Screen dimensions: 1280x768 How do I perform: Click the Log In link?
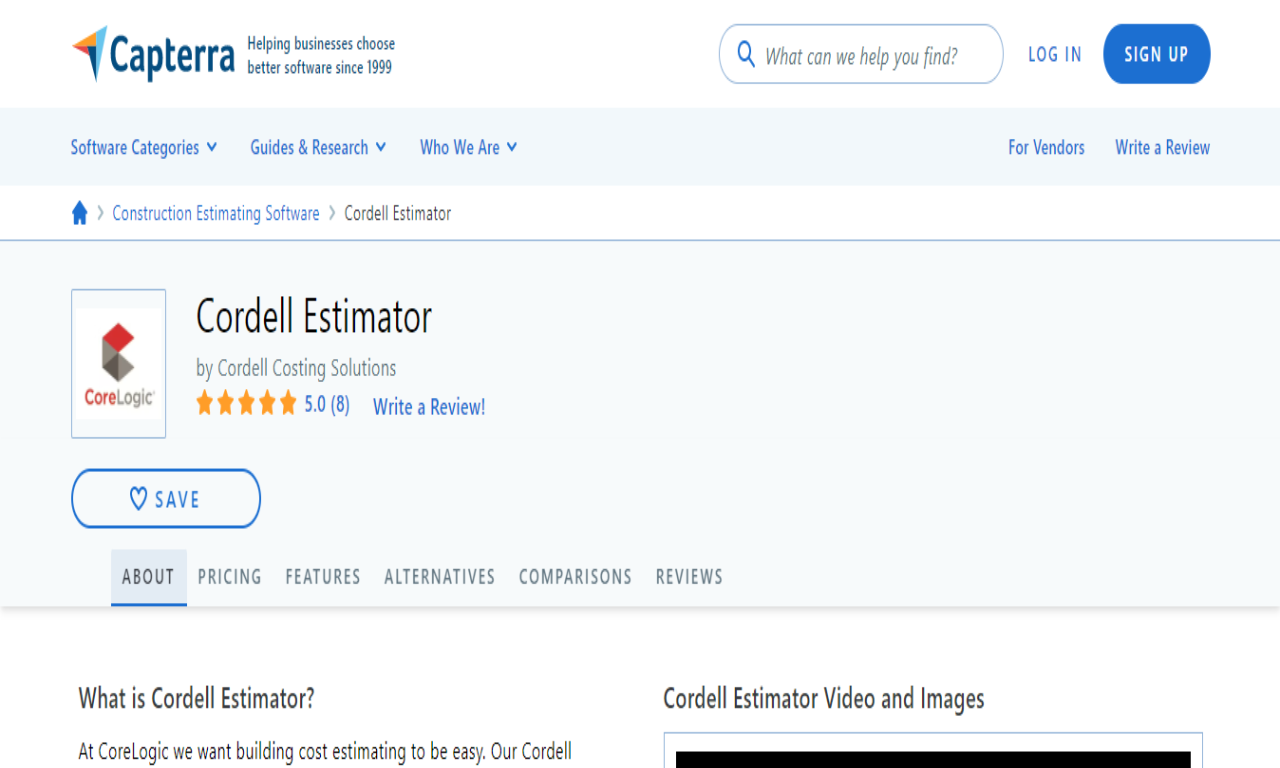pos(1054,55)
